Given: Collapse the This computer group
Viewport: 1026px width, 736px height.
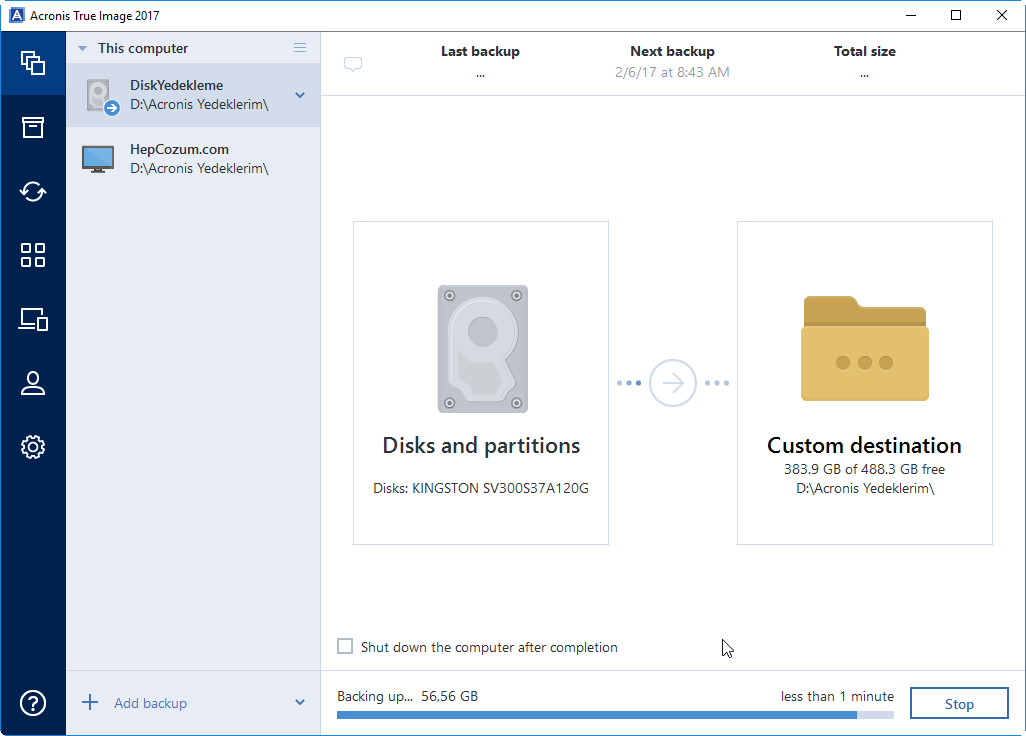Looking at the screenshot, I should coord(82,48).
